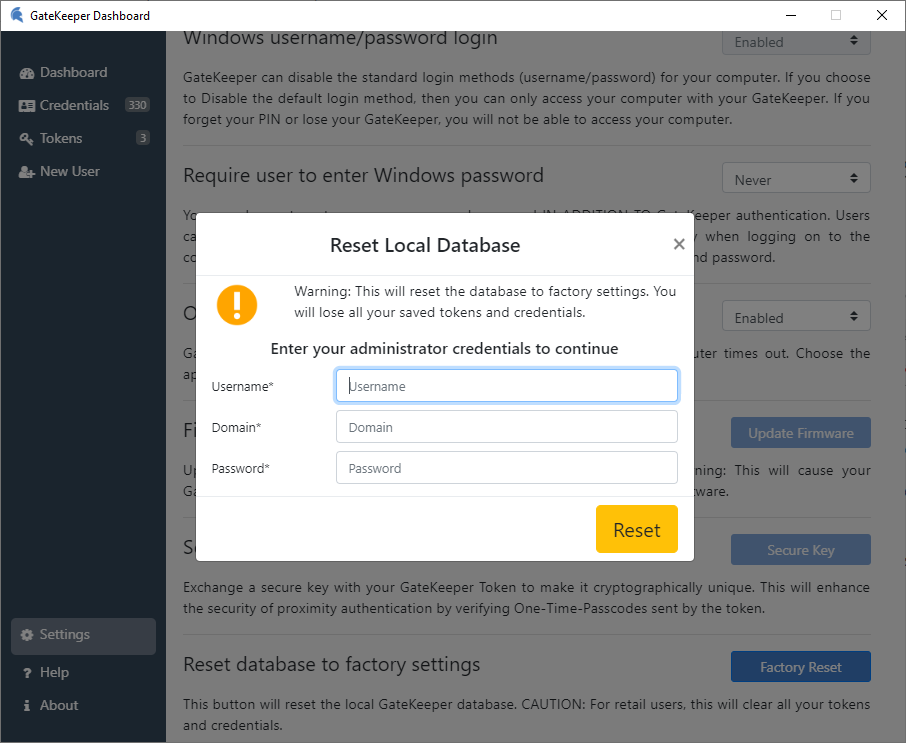This screenshot has height=743, width=906.
Task: Click the Secure Key button
Action: pos(800,550)
